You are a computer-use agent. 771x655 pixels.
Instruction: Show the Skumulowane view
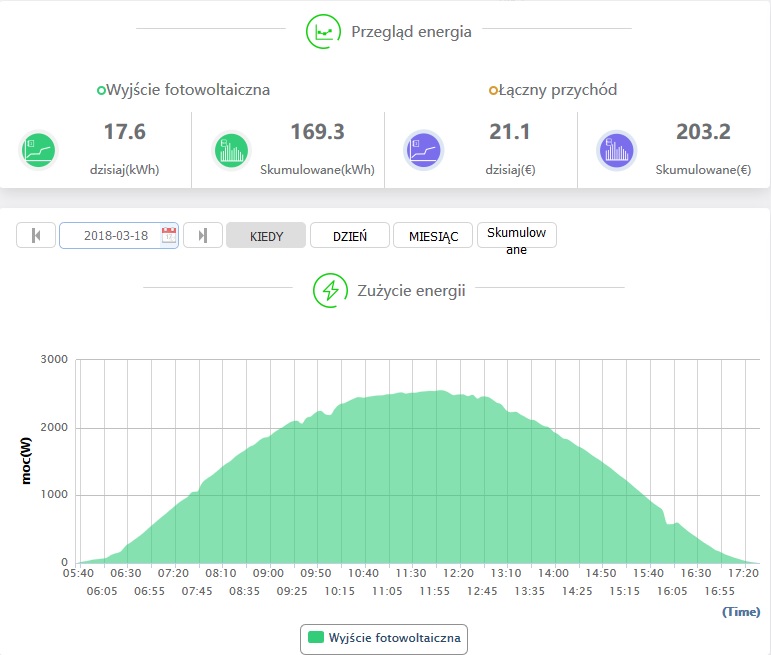[x=516, y=235]
